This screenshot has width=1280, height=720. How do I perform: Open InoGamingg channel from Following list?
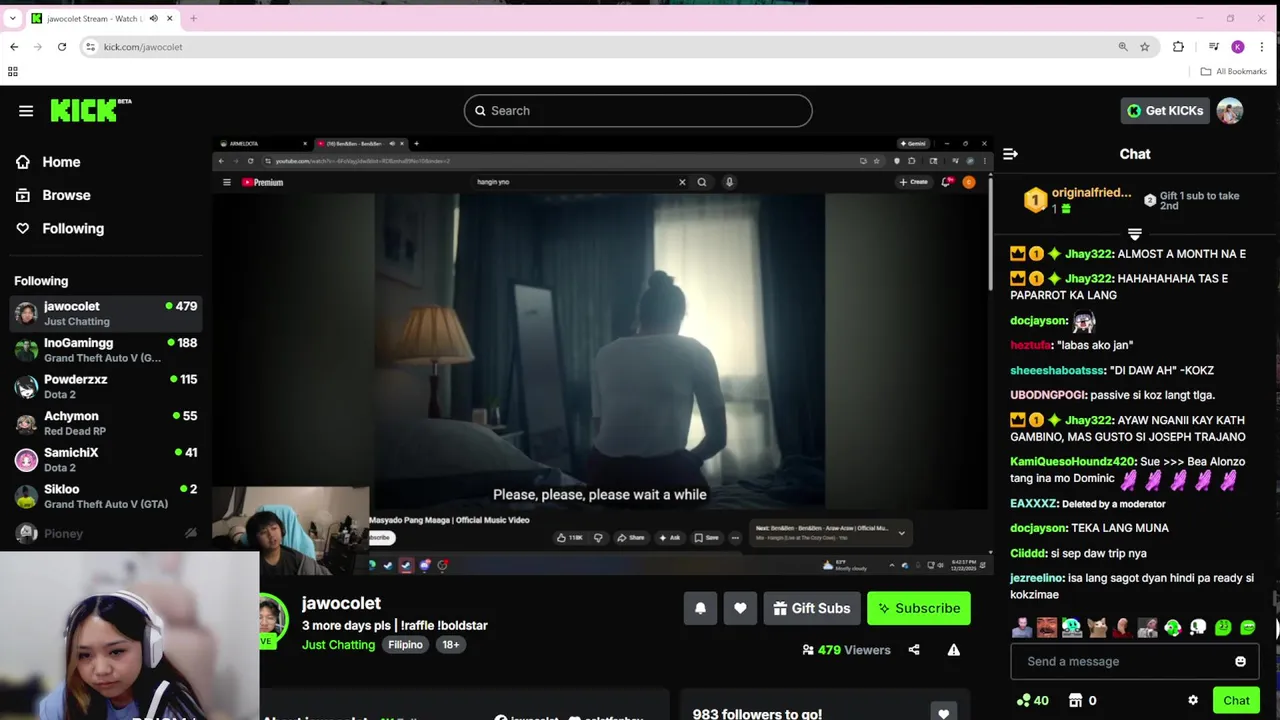[106, 350]
